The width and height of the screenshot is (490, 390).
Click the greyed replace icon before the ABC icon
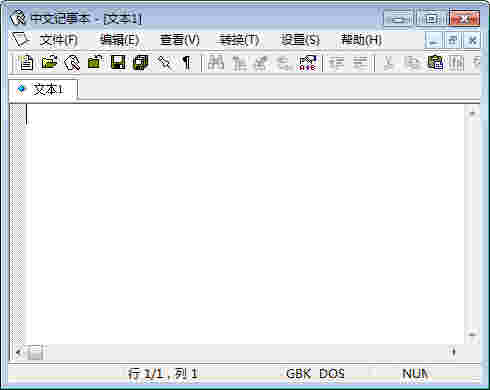pyautogui.click(x=261, y=63)
